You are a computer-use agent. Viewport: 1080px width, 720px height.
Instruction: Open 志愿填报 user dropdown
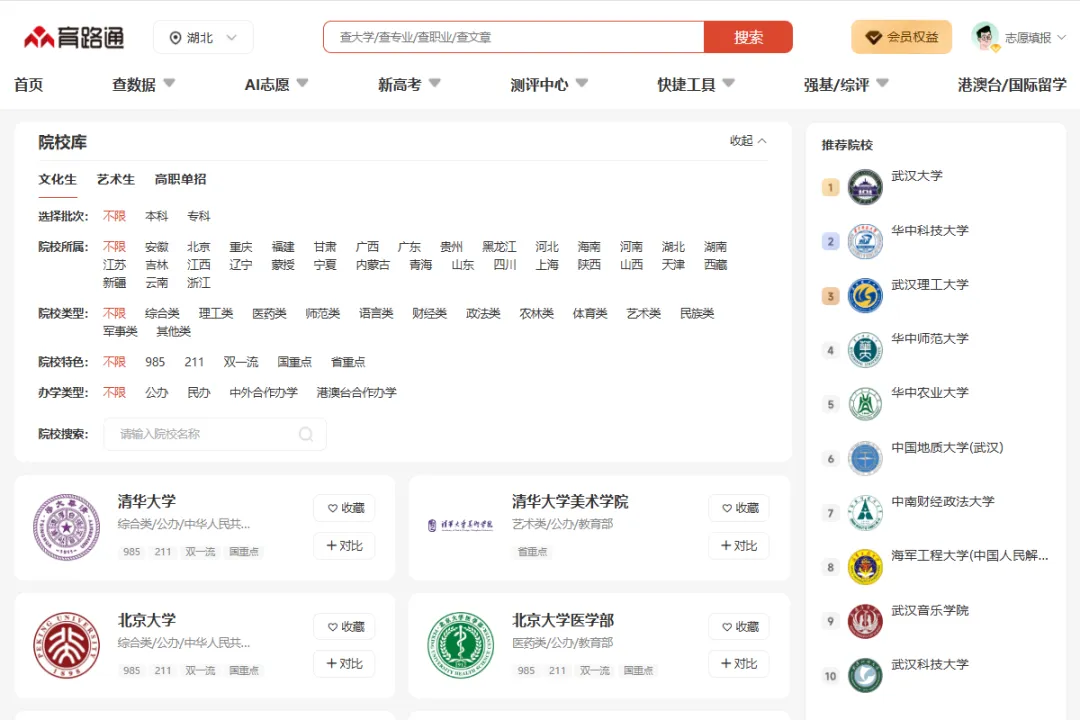[1035, 38]
